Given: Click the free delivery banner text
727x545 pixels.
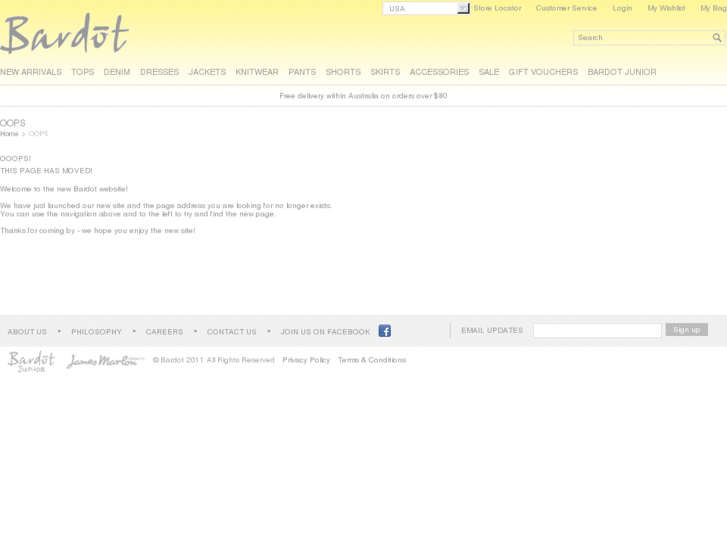Looking at the screenshot, I should coord(363,96).
